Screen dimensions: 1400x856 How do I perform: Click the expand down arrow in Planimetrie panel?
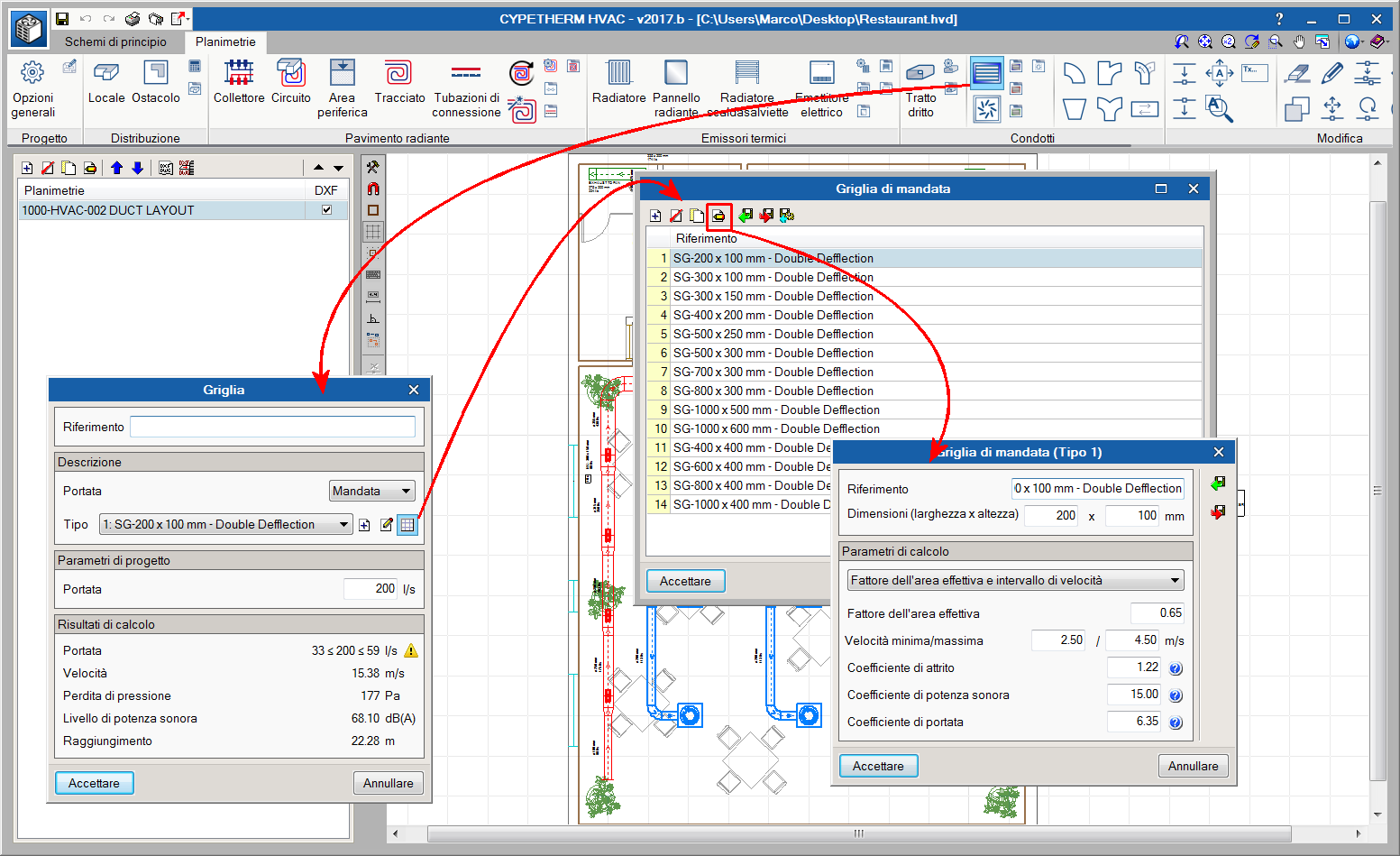338,168
